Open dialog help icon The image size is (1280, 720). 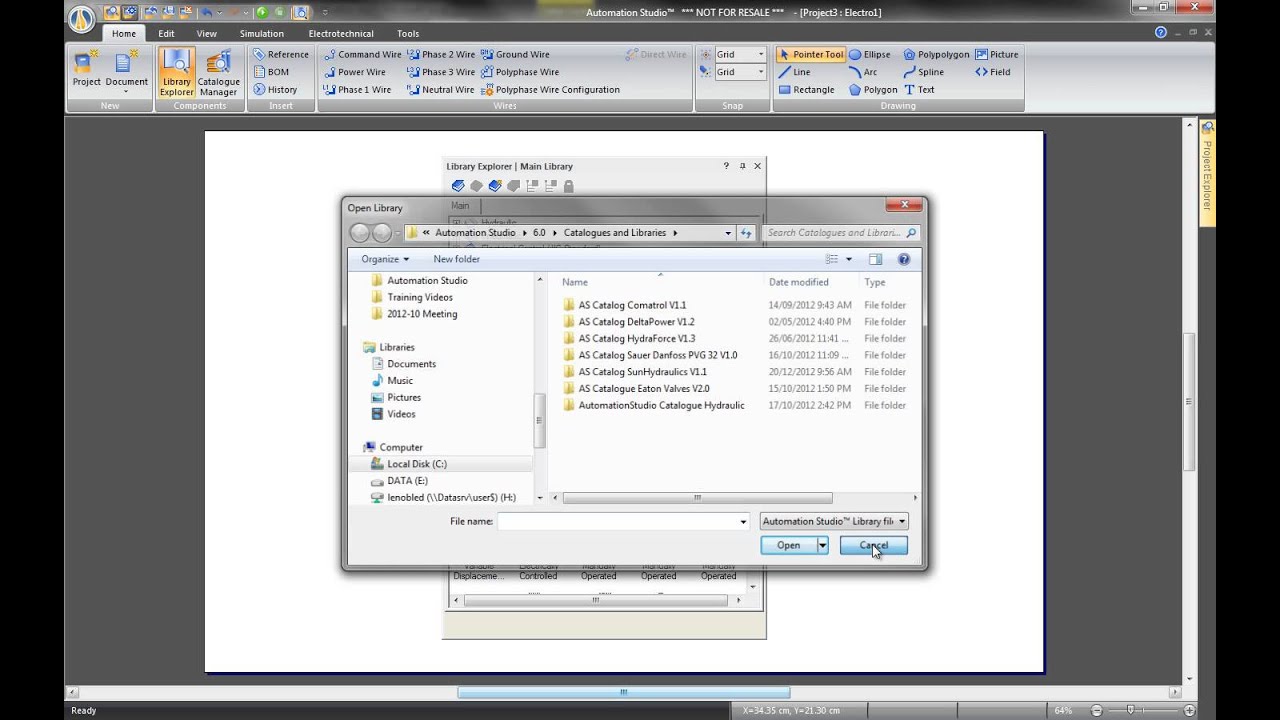904,259
